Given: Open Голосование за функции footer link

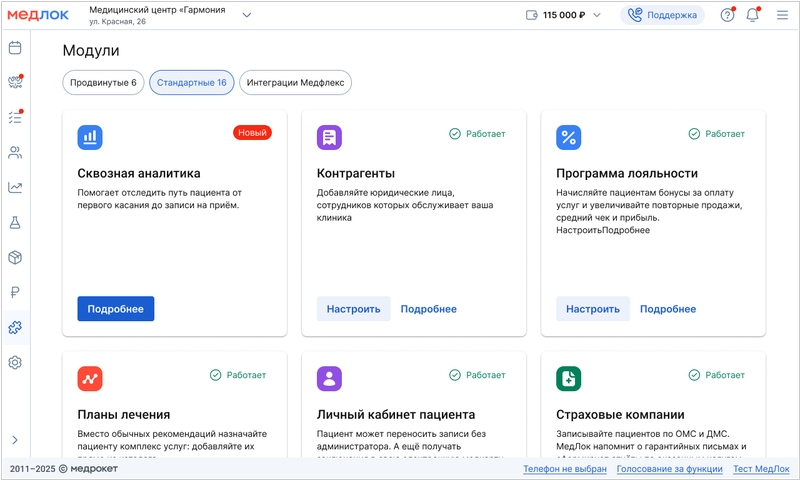Looking at the screenshot, I should [669, 469].
